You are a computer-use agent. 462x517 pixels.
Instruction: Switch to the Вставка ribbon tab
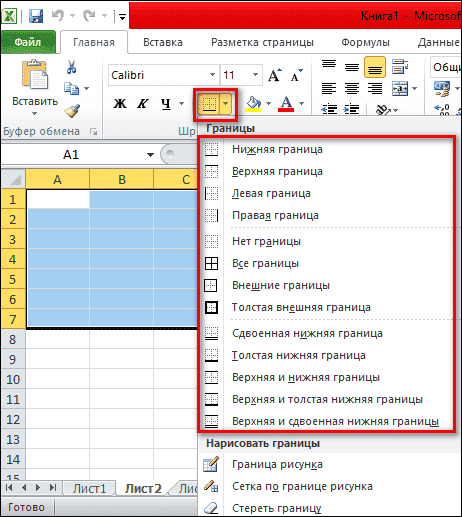[163, 42]
